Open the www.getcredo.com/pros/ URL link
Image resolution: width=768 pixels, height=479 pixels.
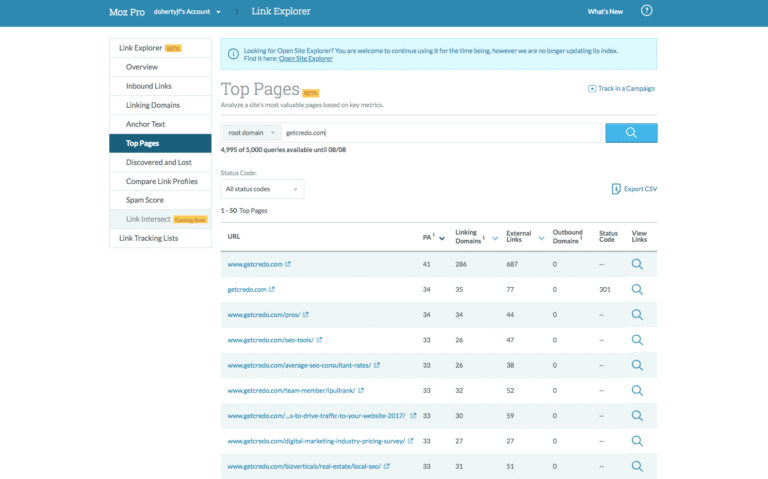[x=264, y=315]
